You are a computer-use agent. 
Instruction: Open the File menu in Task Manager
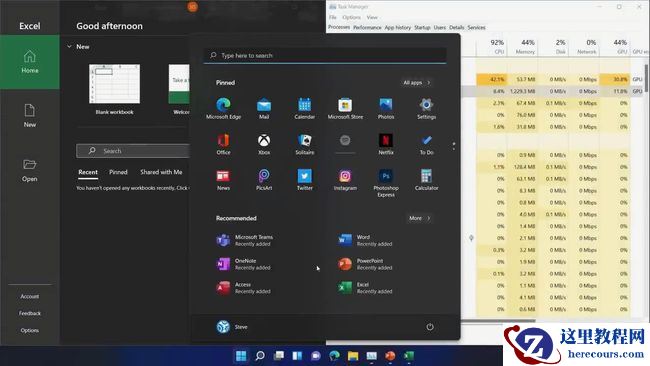(x=332, y=17)
